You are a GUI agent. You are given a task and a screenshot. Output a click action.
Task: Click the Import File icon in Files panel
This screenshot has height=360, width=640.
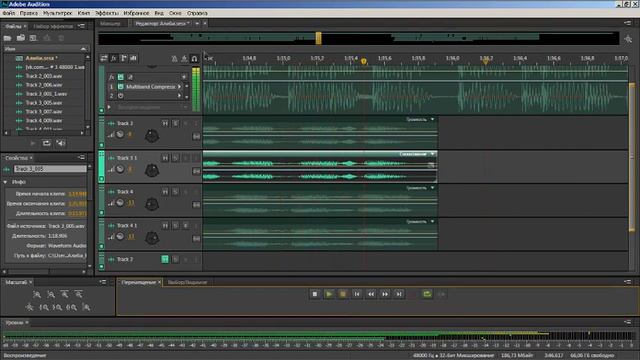pyautogui.click(x=21, y=38)
